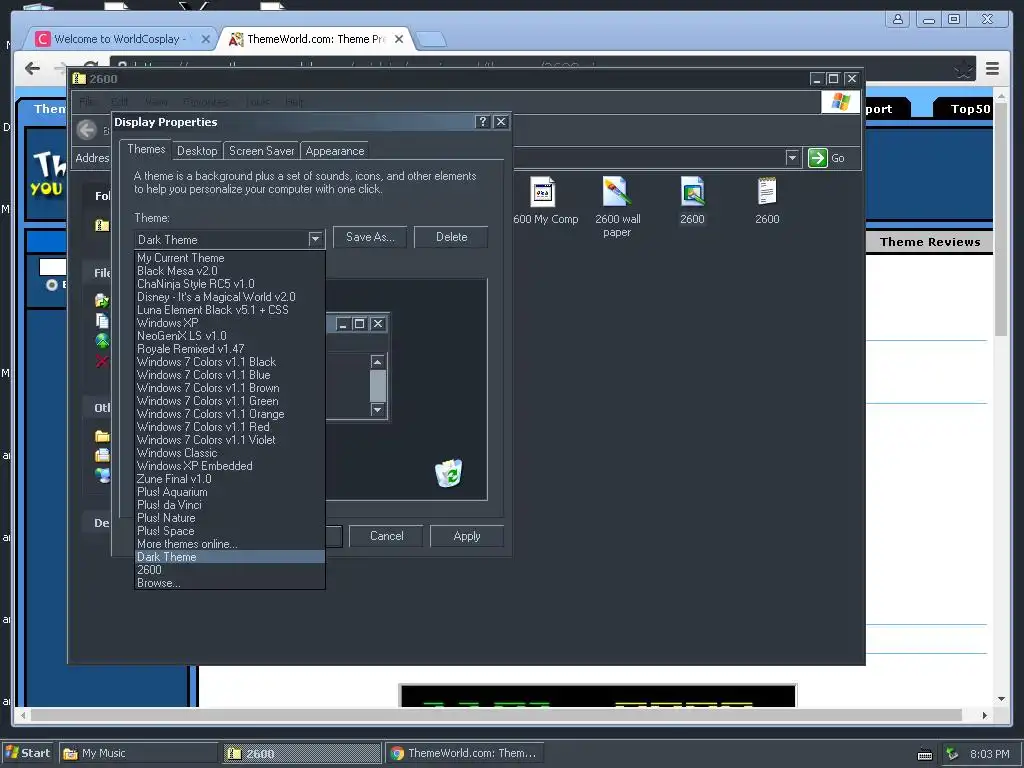Screen dimensions: 1024x768
Task: Open the 2600 notepad text file icon
Action: (x=767, y=192)
